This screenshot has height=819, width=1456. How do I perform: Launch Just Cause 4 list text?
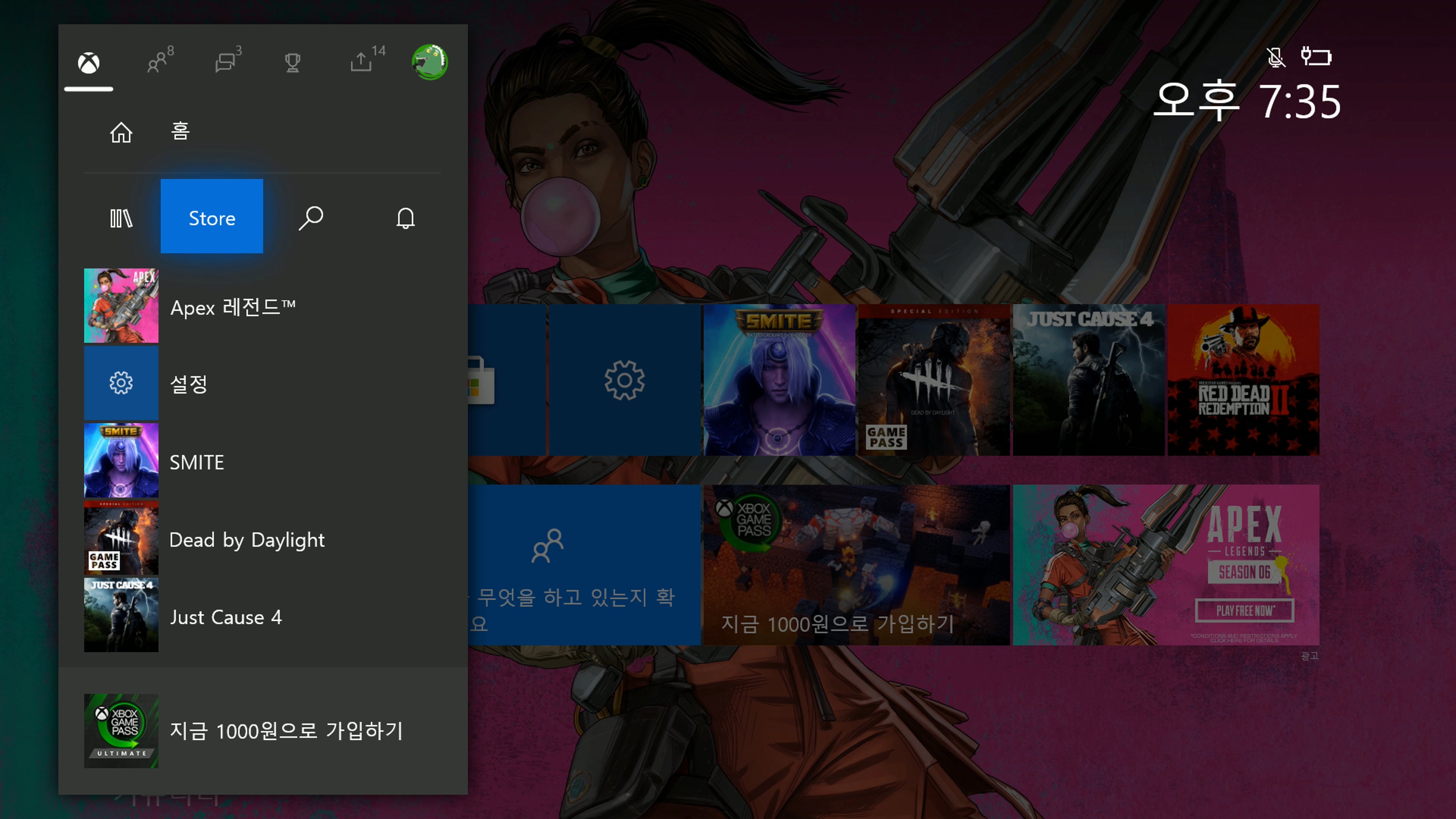pos(226,617)
